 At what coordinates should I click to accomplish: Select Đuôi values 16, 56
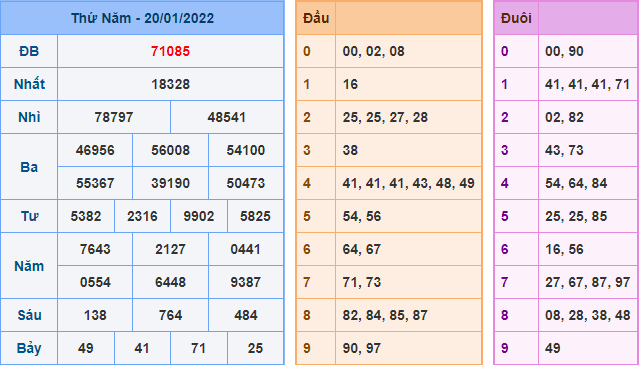tap(564, 249)
